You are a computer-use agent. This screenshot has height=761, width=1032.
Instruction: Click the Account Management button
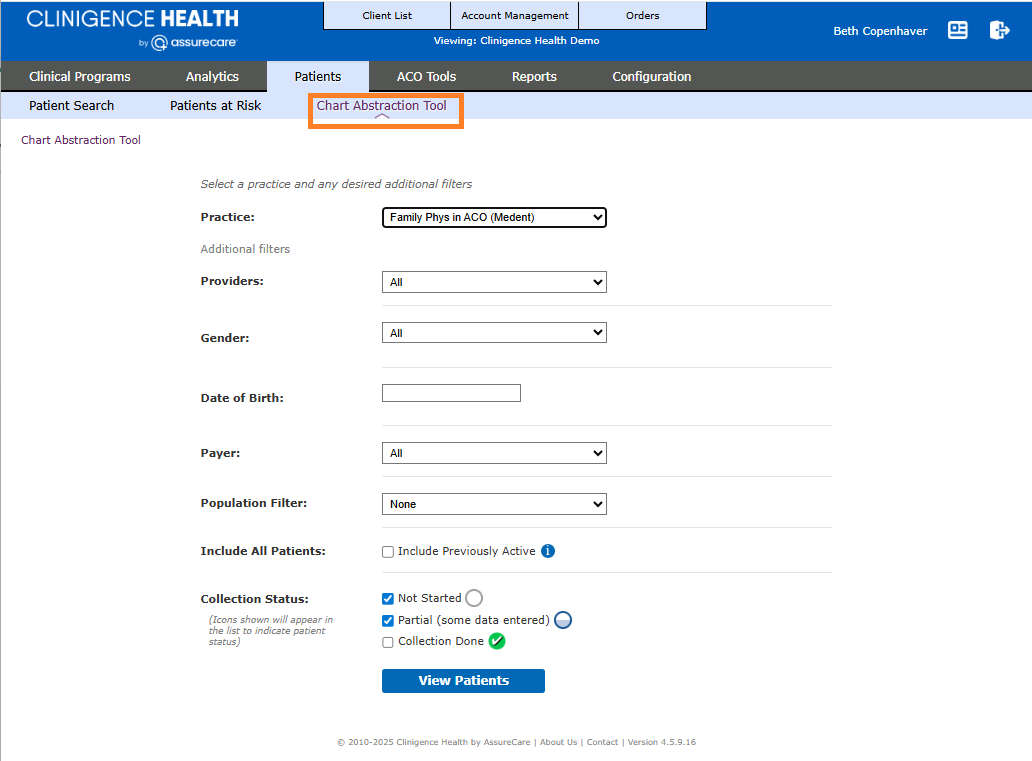[515, 15]
